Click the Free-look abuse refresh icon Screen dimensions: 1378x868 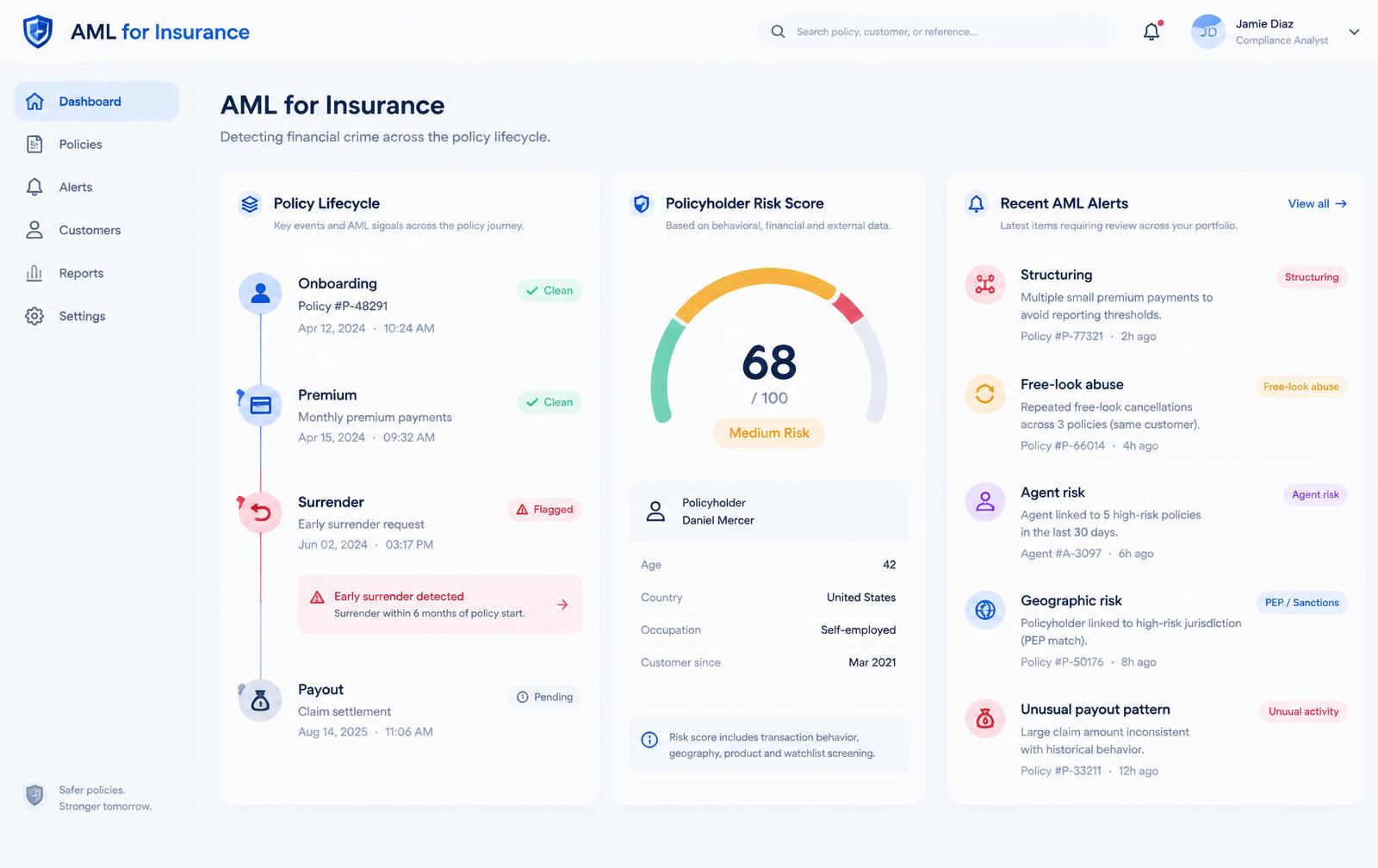pyautogui.click(x=985, y=394)
